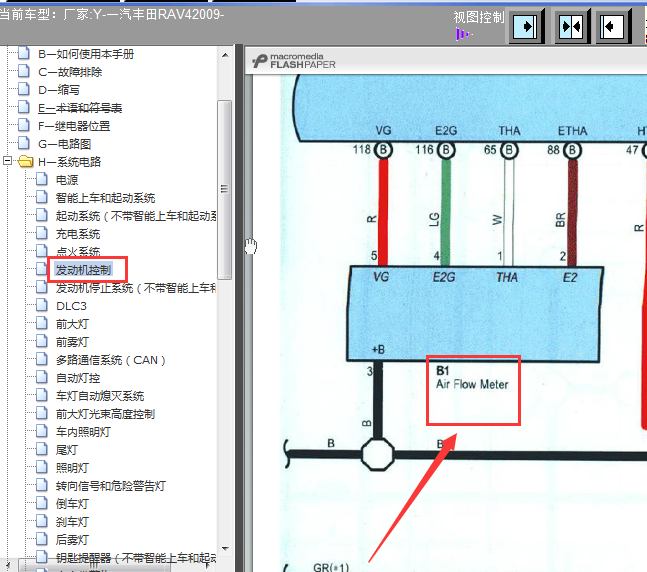Click the THA terminal 65 connector circle
Screen dimensions: 647x572
509,150
